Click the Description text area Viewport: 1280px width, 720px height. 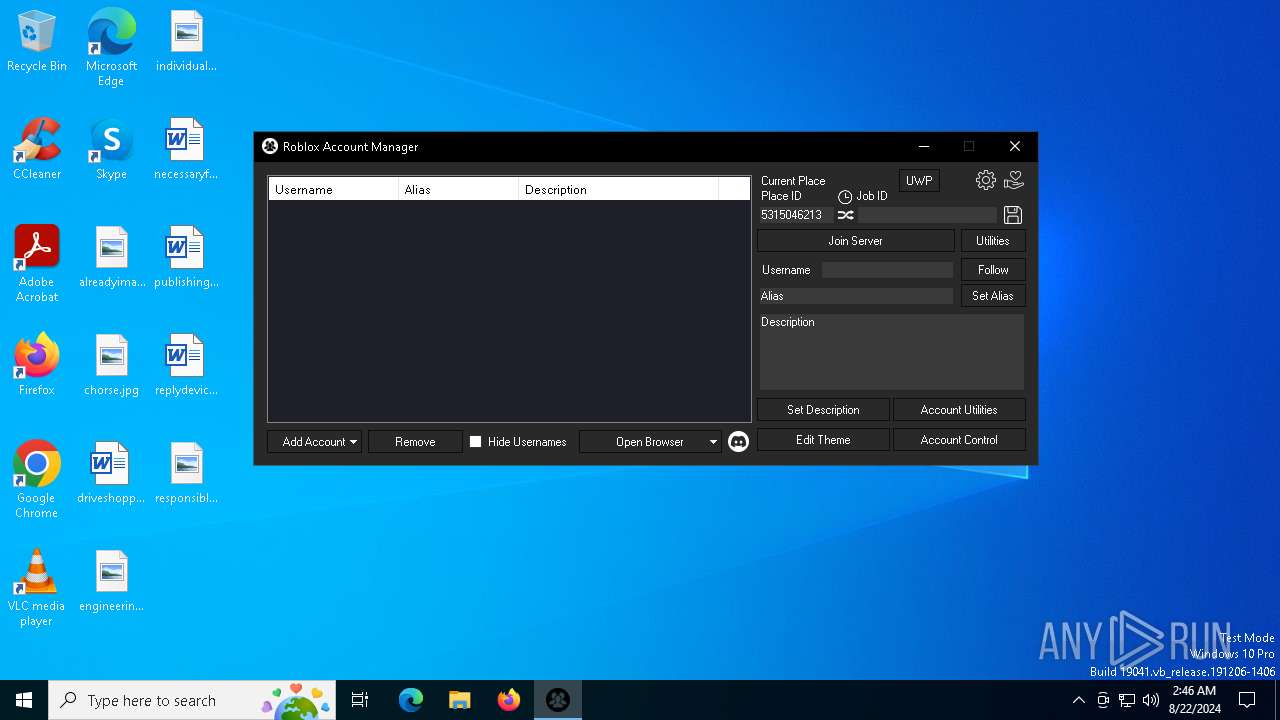point(891,352)
